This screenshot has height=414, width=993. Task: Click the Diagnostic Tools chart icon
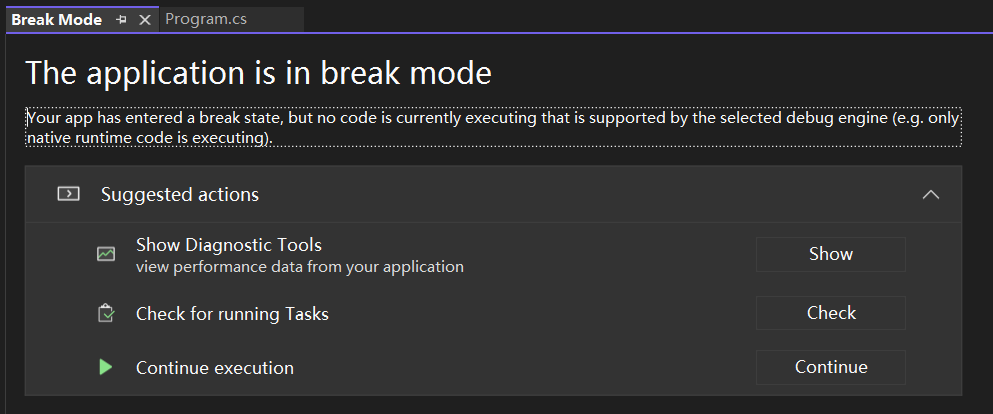pyautogui.click(x=106, y=254)
